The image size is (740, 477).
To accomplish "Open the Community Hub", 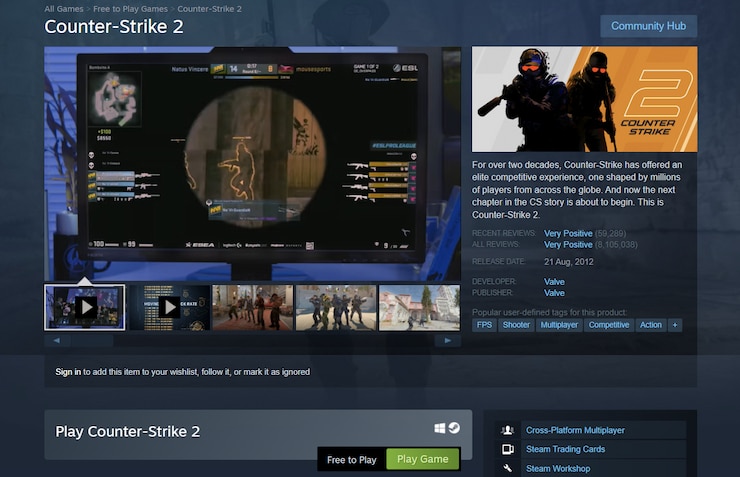I will click(x=648, y=26).
